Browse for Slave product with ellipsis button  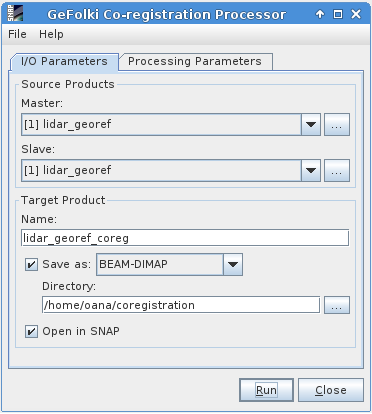[x=337, y=171]
